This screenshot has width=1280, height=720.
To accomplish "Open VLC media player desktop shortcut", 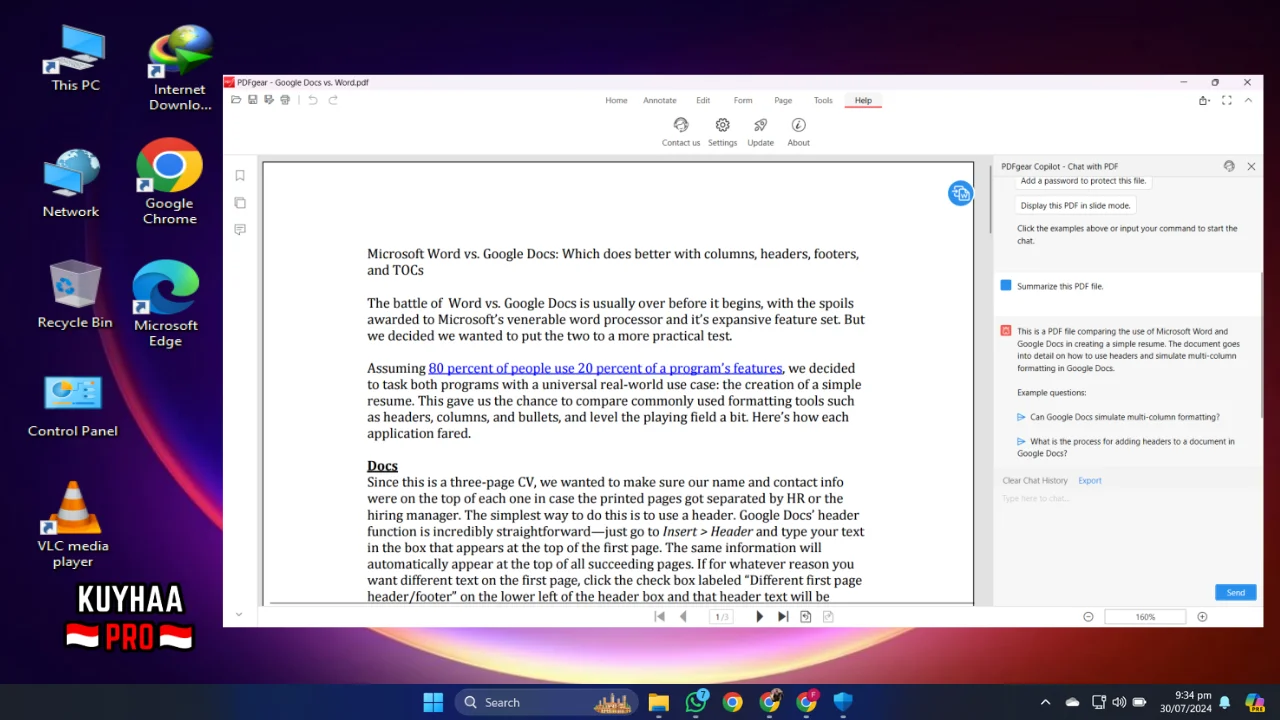I will pyautogui.click(x=73, y=525).
